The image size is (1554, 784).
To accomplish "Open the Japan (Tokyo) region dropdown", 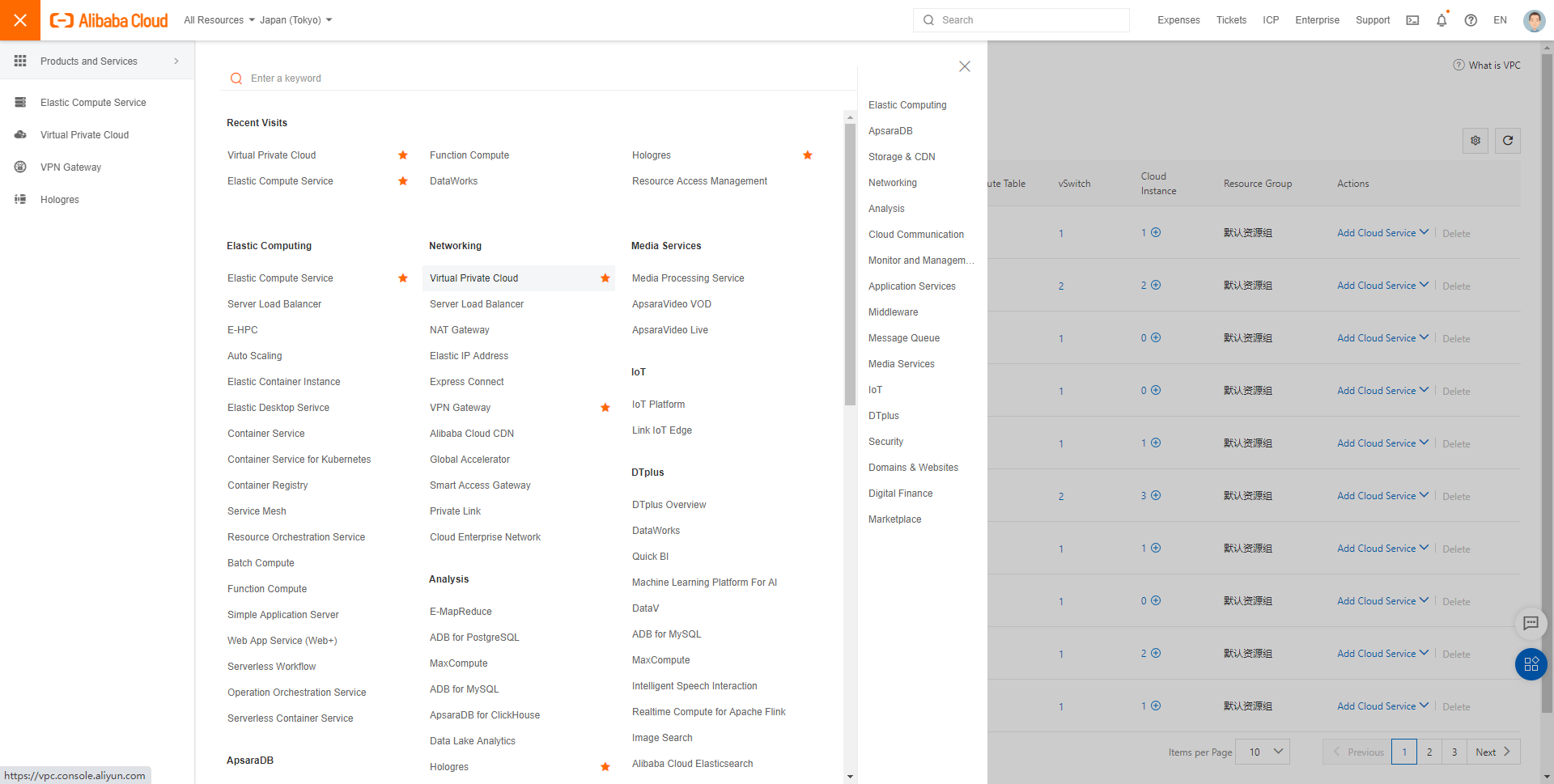I will pyautogui.click(x=296, y=20).
